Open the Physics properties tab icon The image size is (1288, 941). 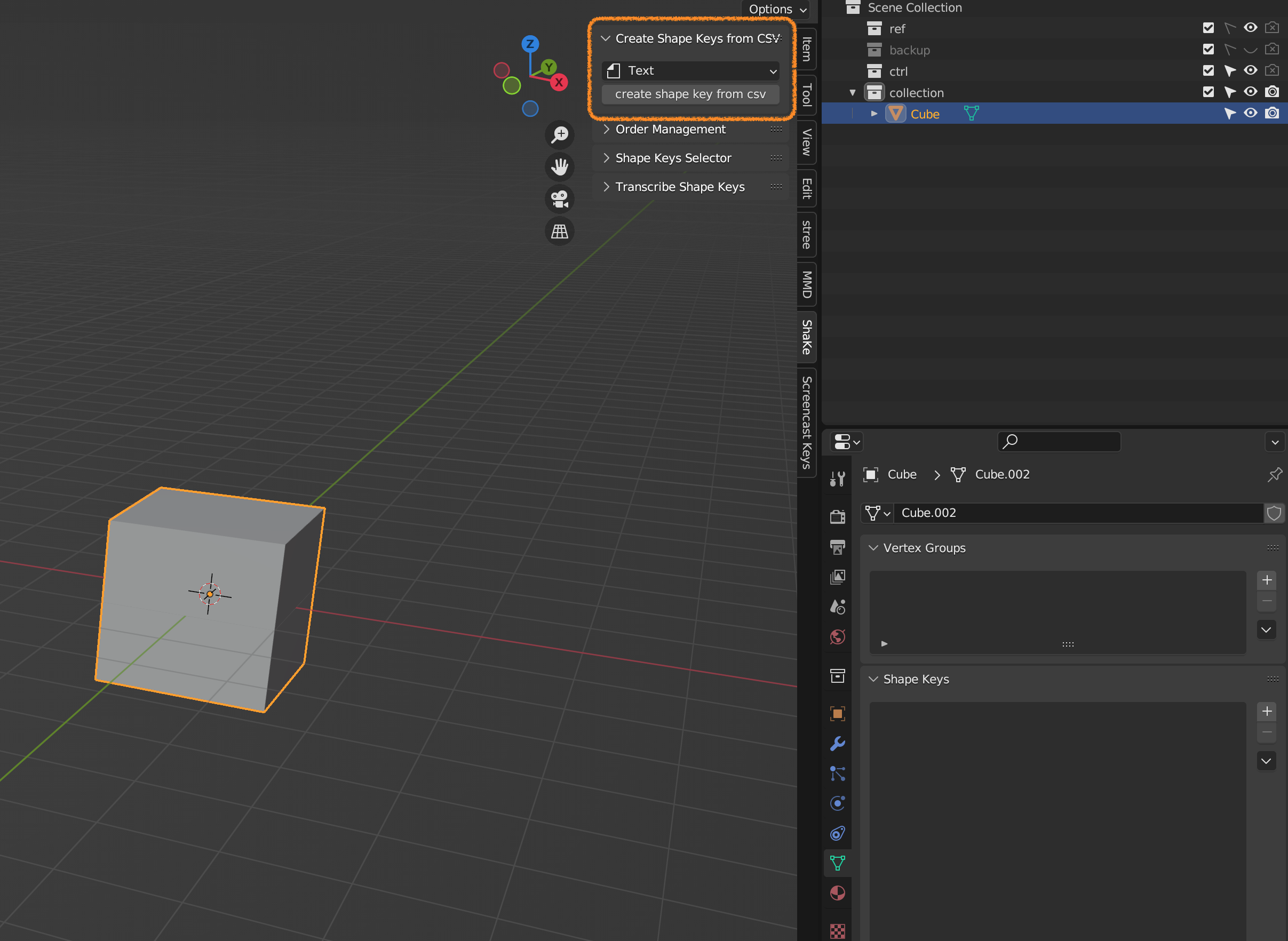coord(837,803)
